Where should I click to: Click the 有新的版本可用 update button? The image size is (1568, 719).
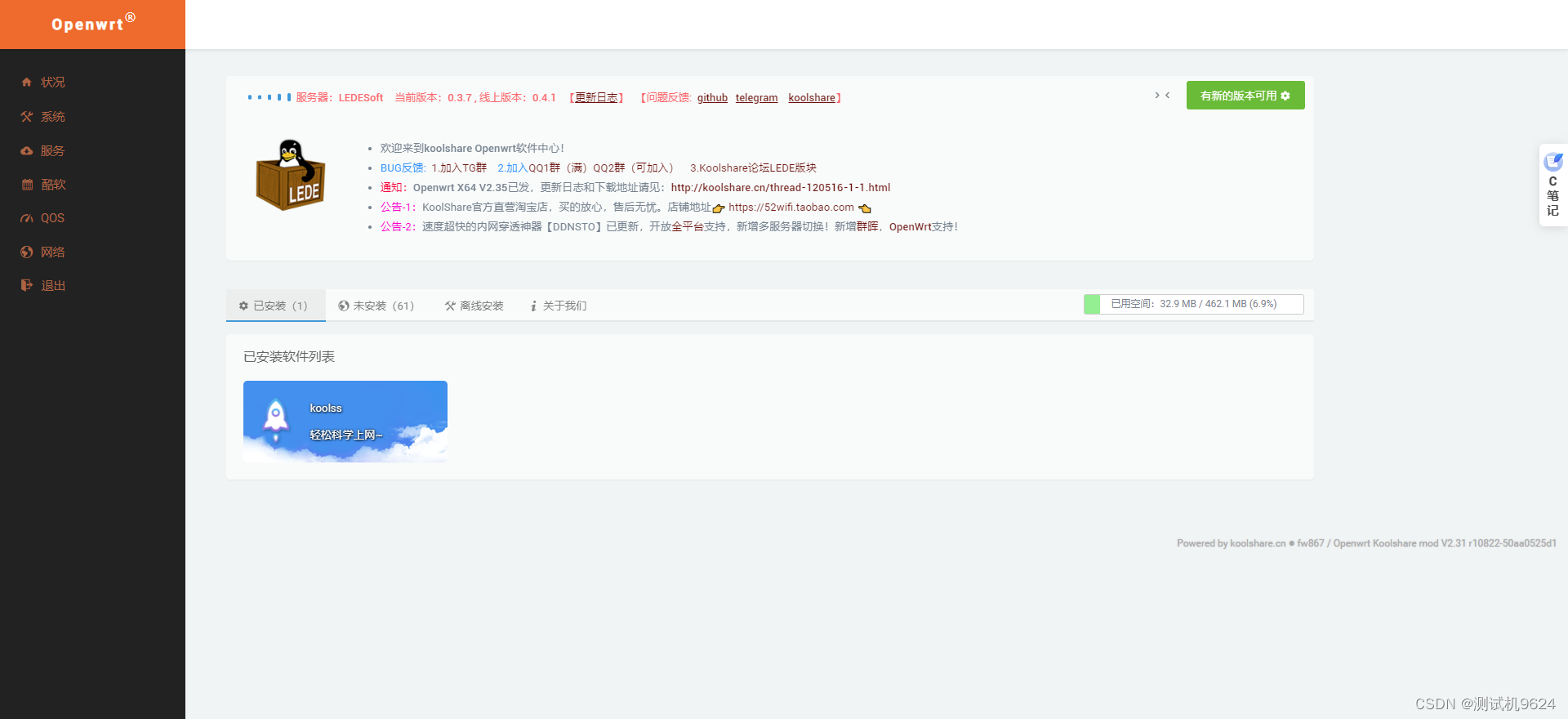pos(1245,96)
